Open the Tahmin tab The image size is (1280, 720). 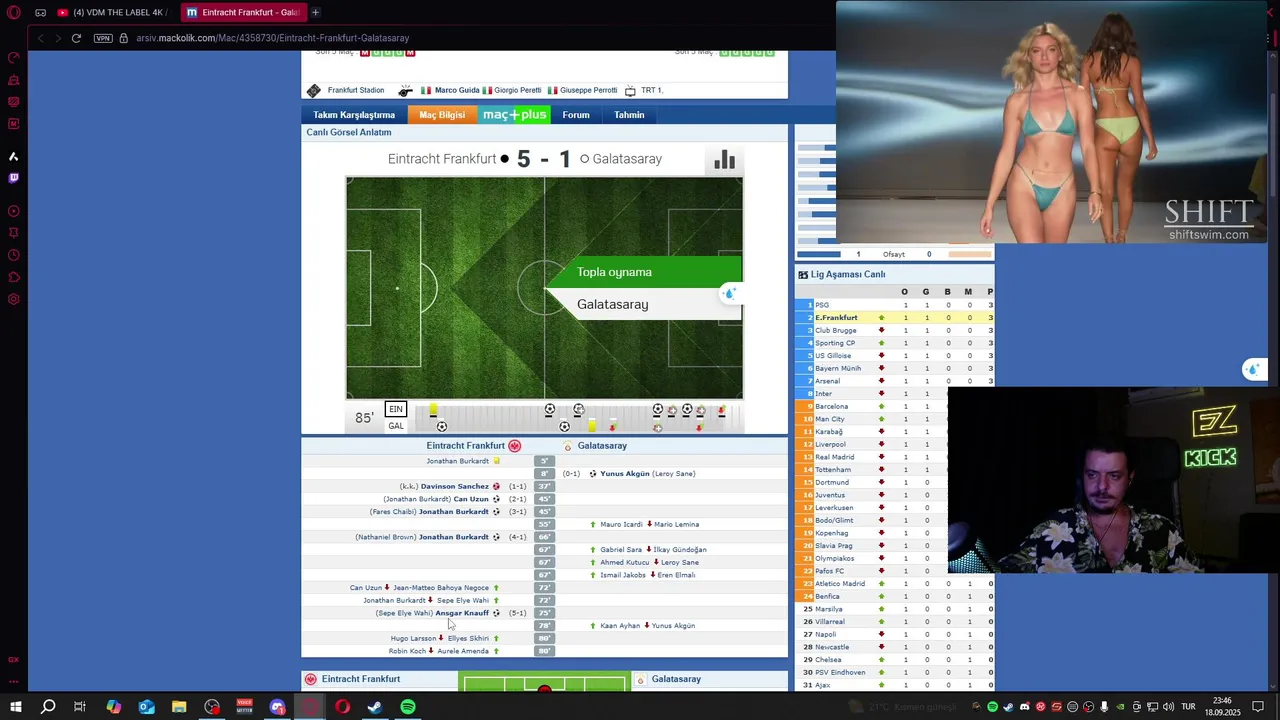point(629,115)
